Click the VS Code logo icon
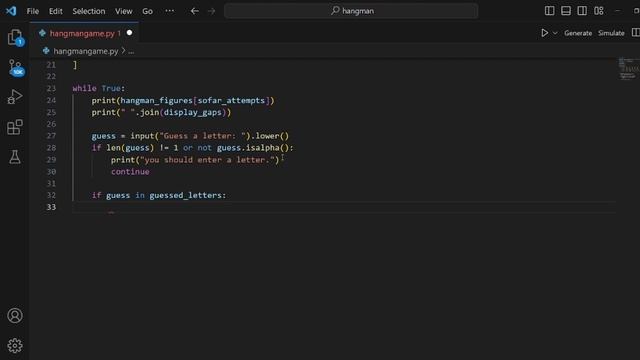The image size is (640, 360). [x=11, y=11]
